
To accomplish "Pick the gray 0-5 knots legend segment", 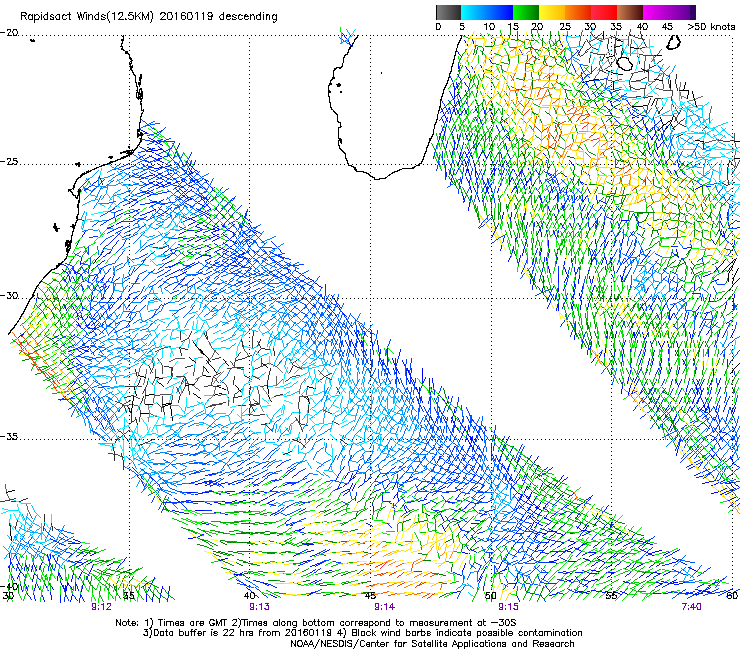I will point(448,12).
